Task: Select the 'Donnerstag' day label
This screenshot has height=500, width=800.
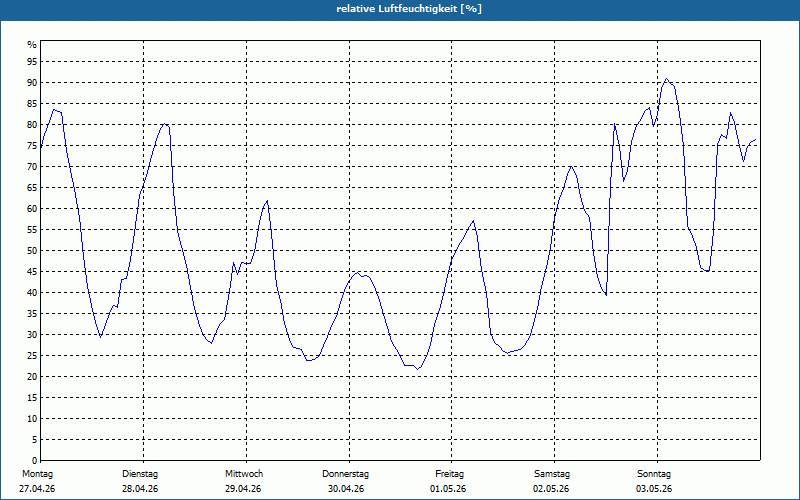Action: tap(345, 474)
